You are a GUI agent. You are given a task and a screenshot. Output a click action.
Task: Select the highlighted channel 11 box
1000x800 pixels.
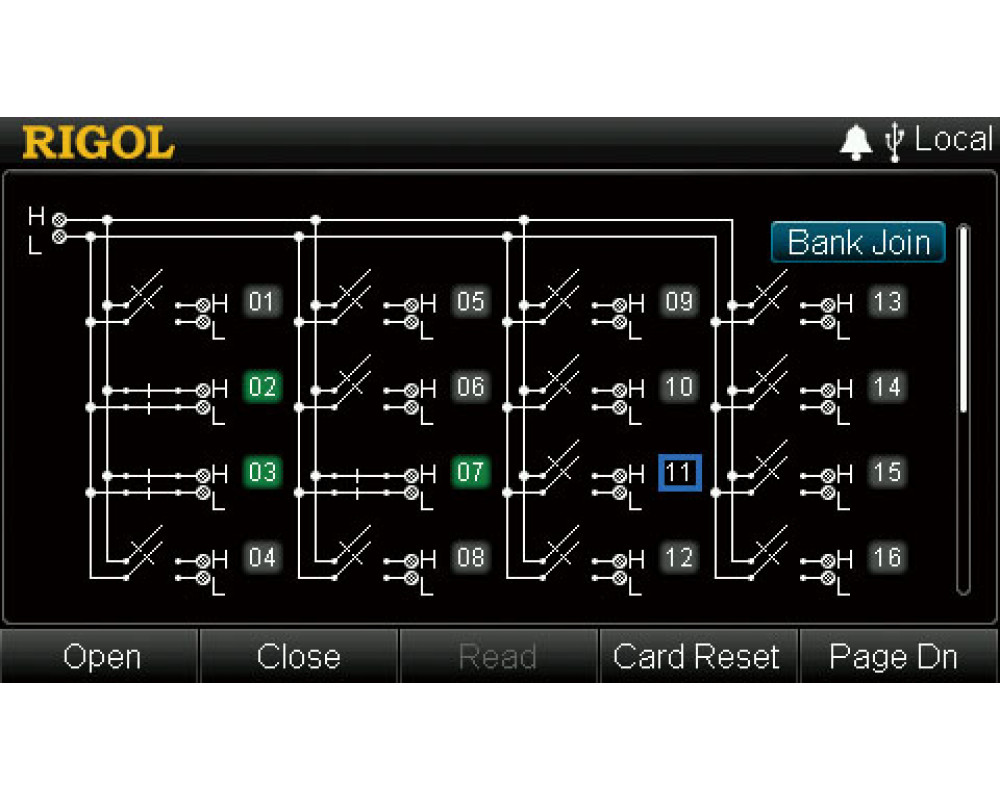679,472
